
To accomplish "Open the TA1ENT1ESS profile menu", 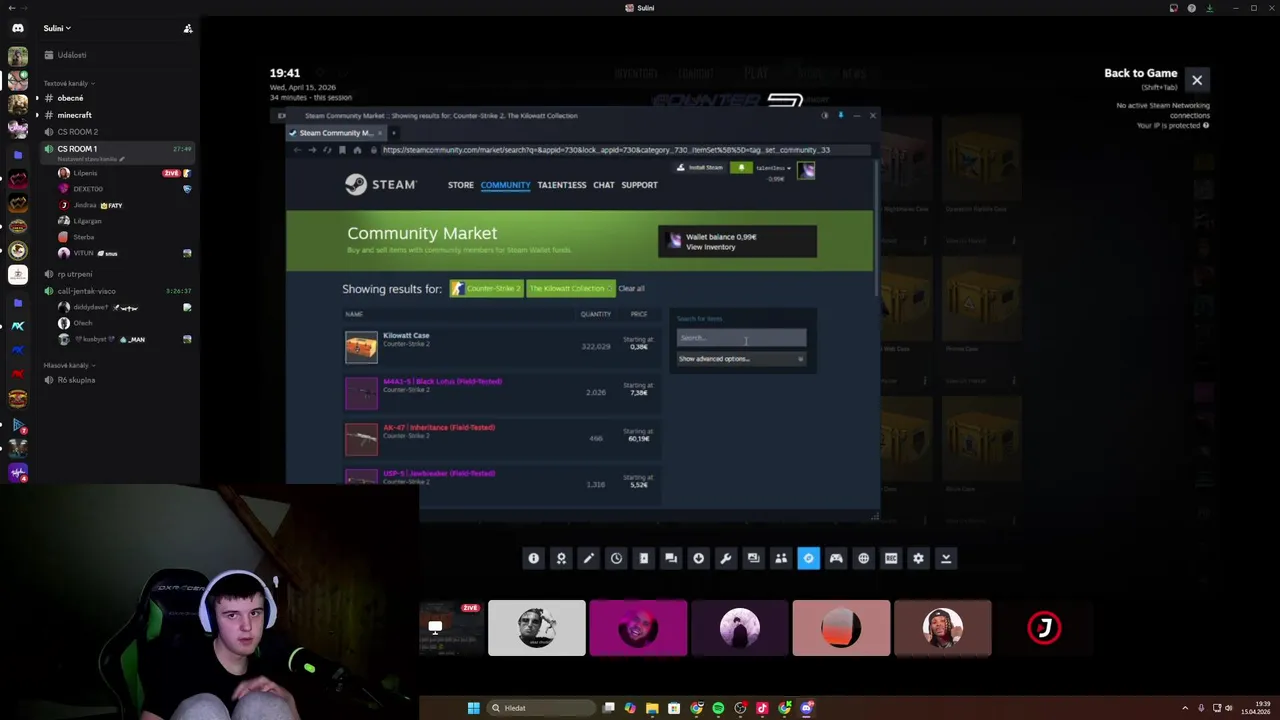I will [x=562, y=185].
